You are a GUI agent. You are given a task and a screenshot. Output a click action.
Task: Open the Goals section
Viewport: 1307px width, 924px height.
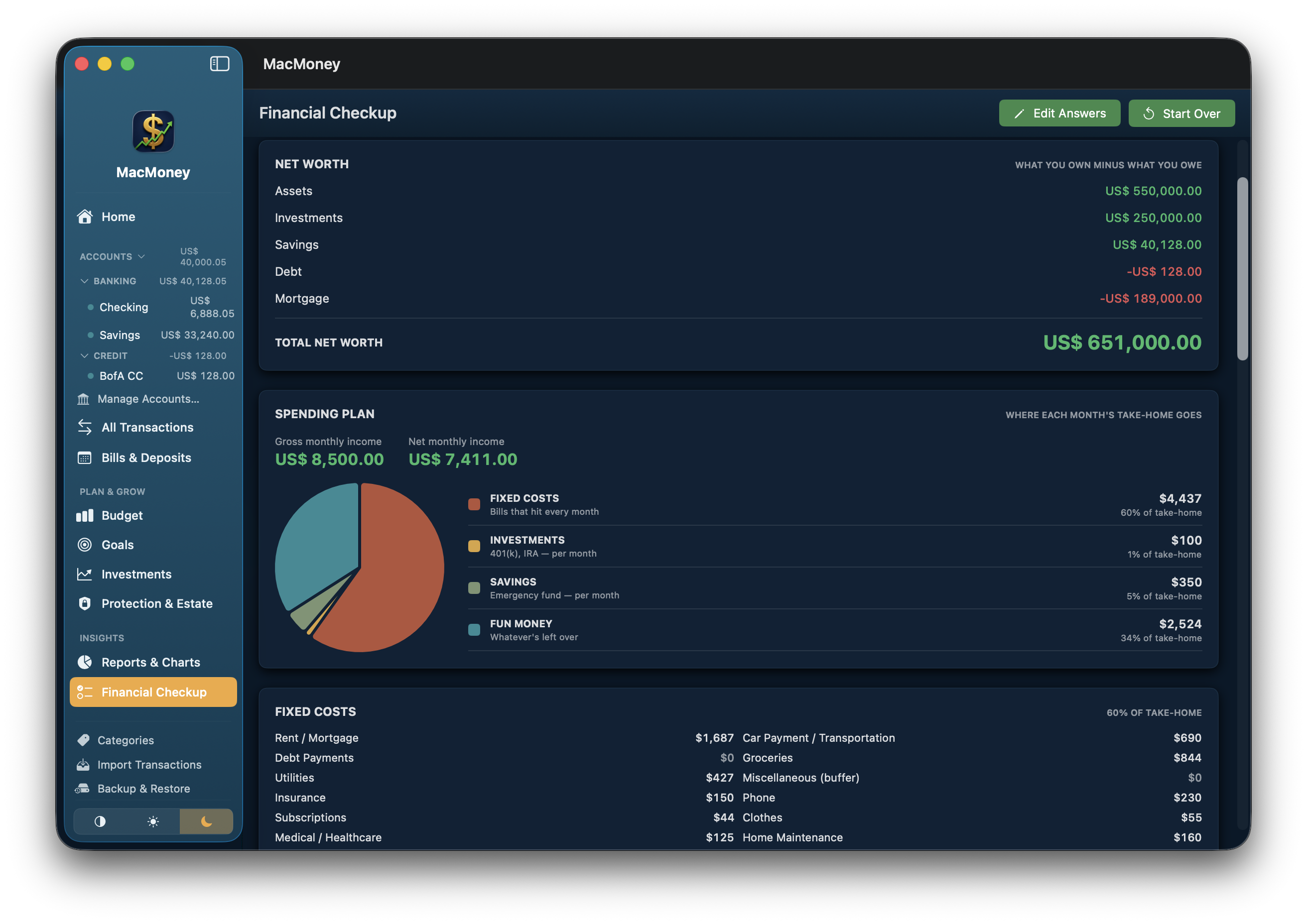(153, 545)
